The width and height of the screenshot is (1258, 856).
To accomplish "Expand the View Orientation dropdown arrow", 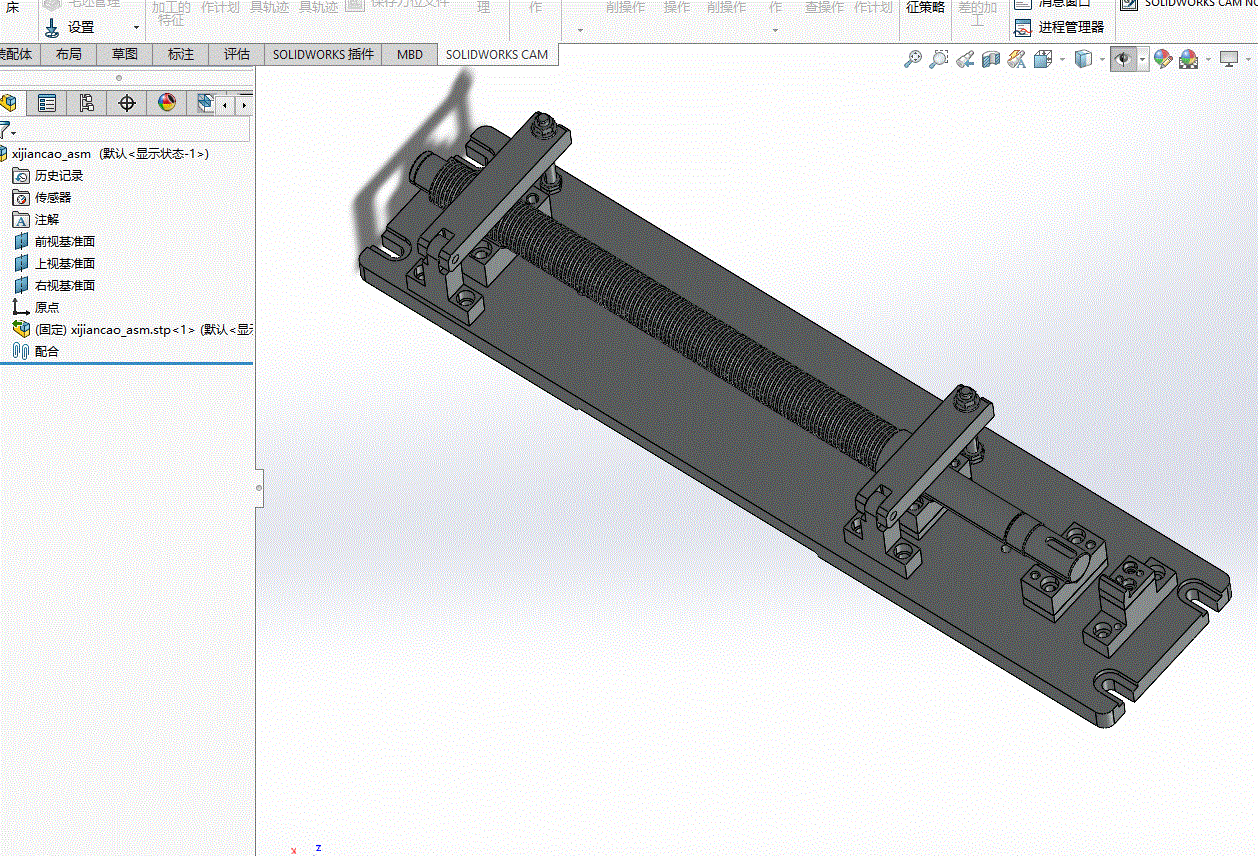I will (x=1060, y=60).
